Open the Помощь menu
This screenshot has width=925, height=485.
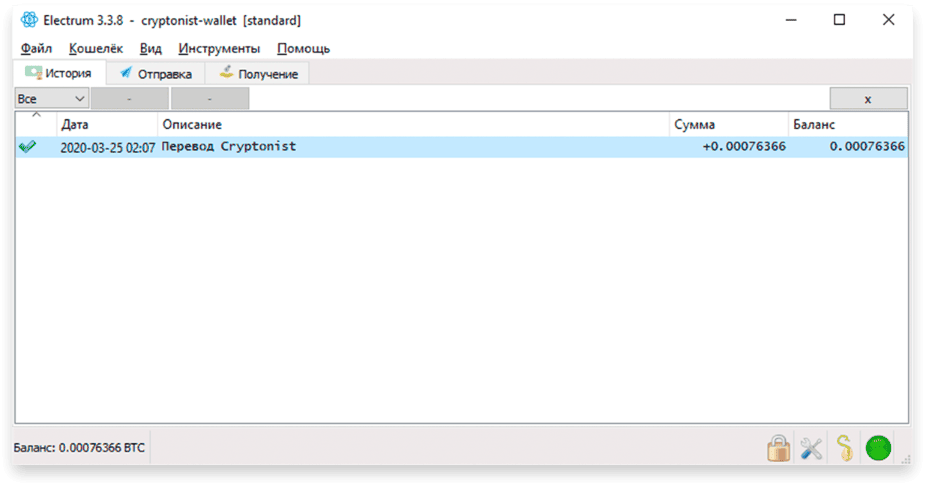303,48
